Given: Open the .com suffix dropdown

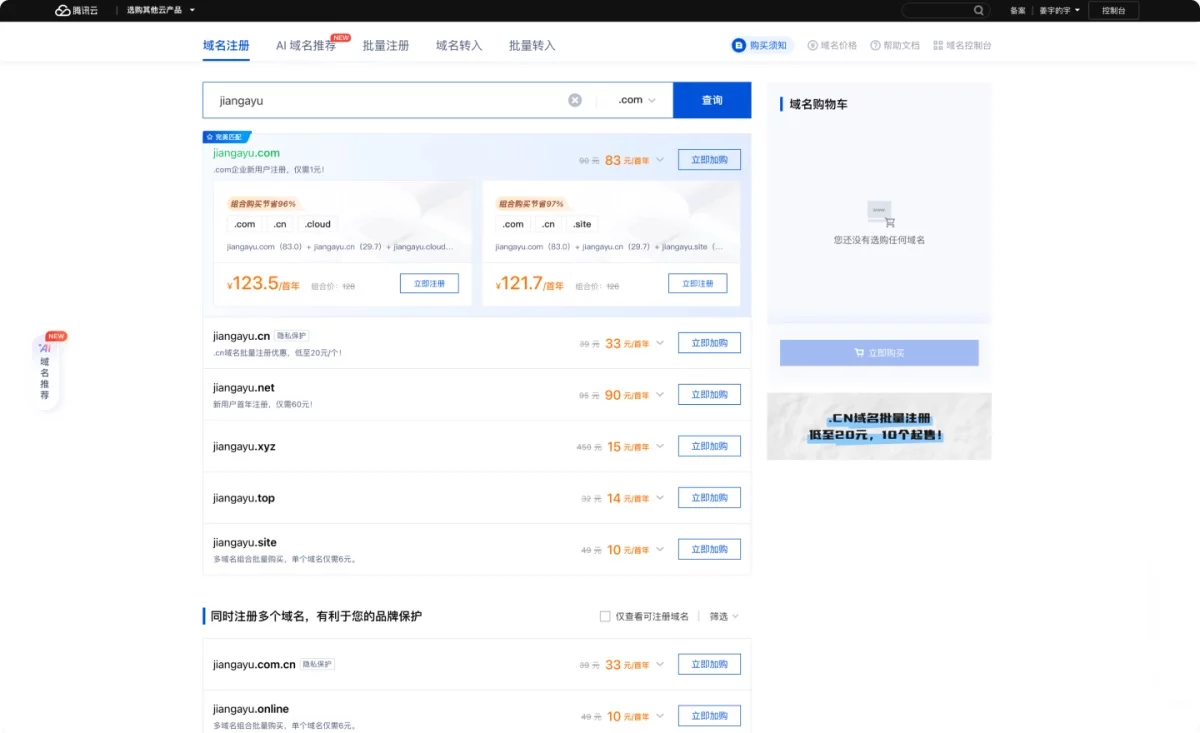Looking at the screenshot, I should tap(633, 100).
